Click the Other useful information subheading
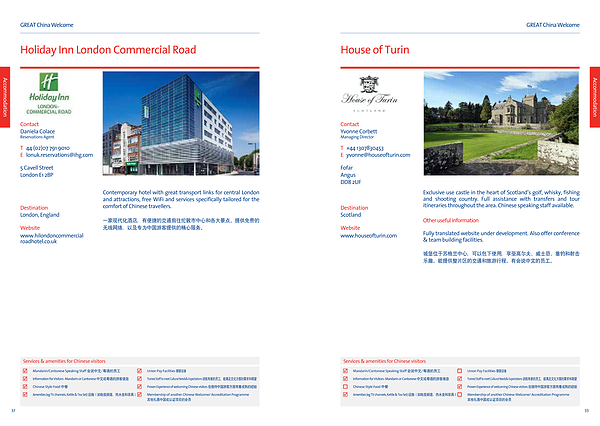Image resolution: width=600 pixels, height=426 pixels. [x=451, y=220]
